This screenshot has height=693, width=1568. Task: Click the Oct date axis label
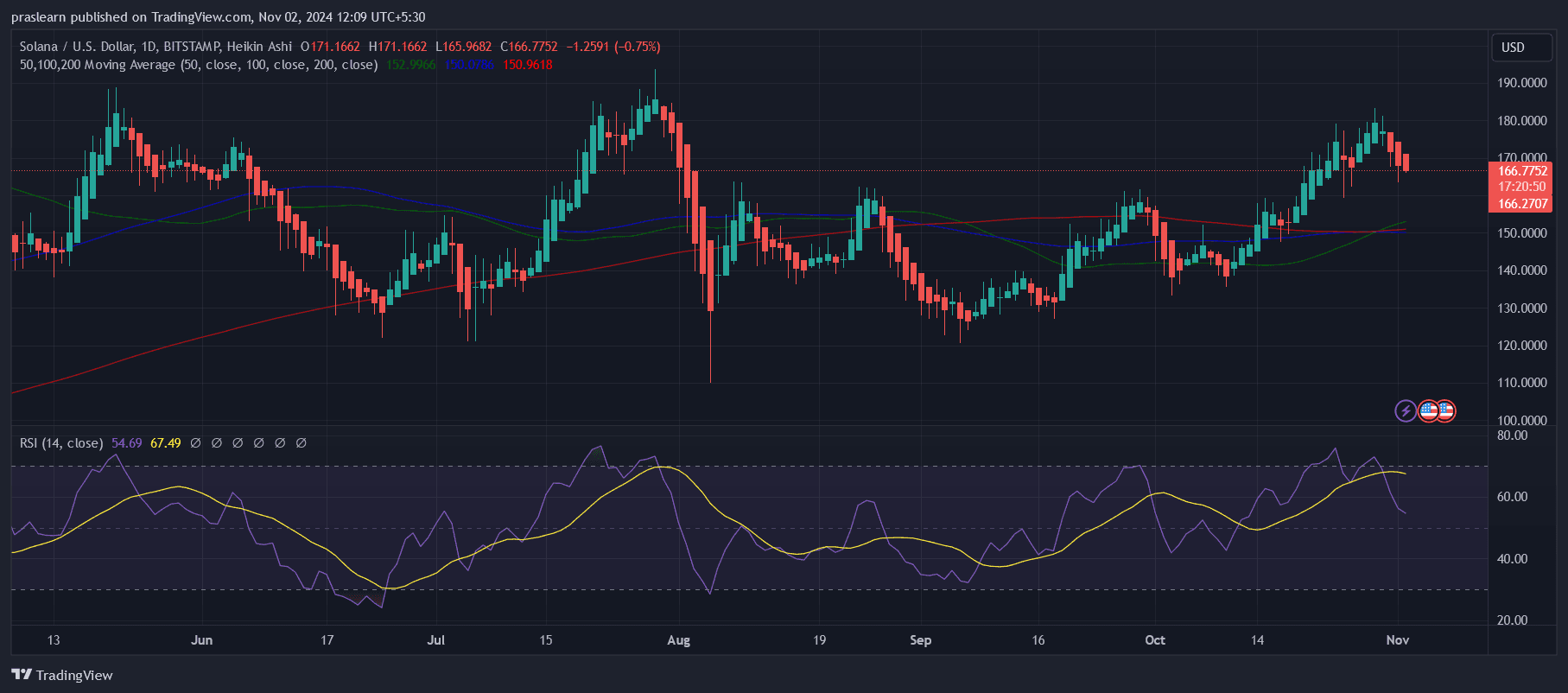coord(1155,640)
